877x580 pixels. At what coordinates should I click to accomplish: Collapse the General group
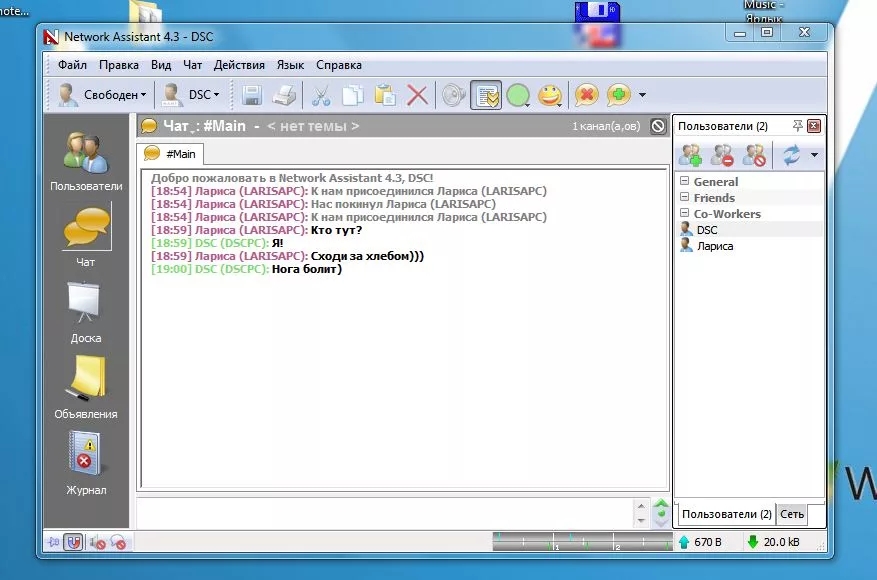pos(684,181)
